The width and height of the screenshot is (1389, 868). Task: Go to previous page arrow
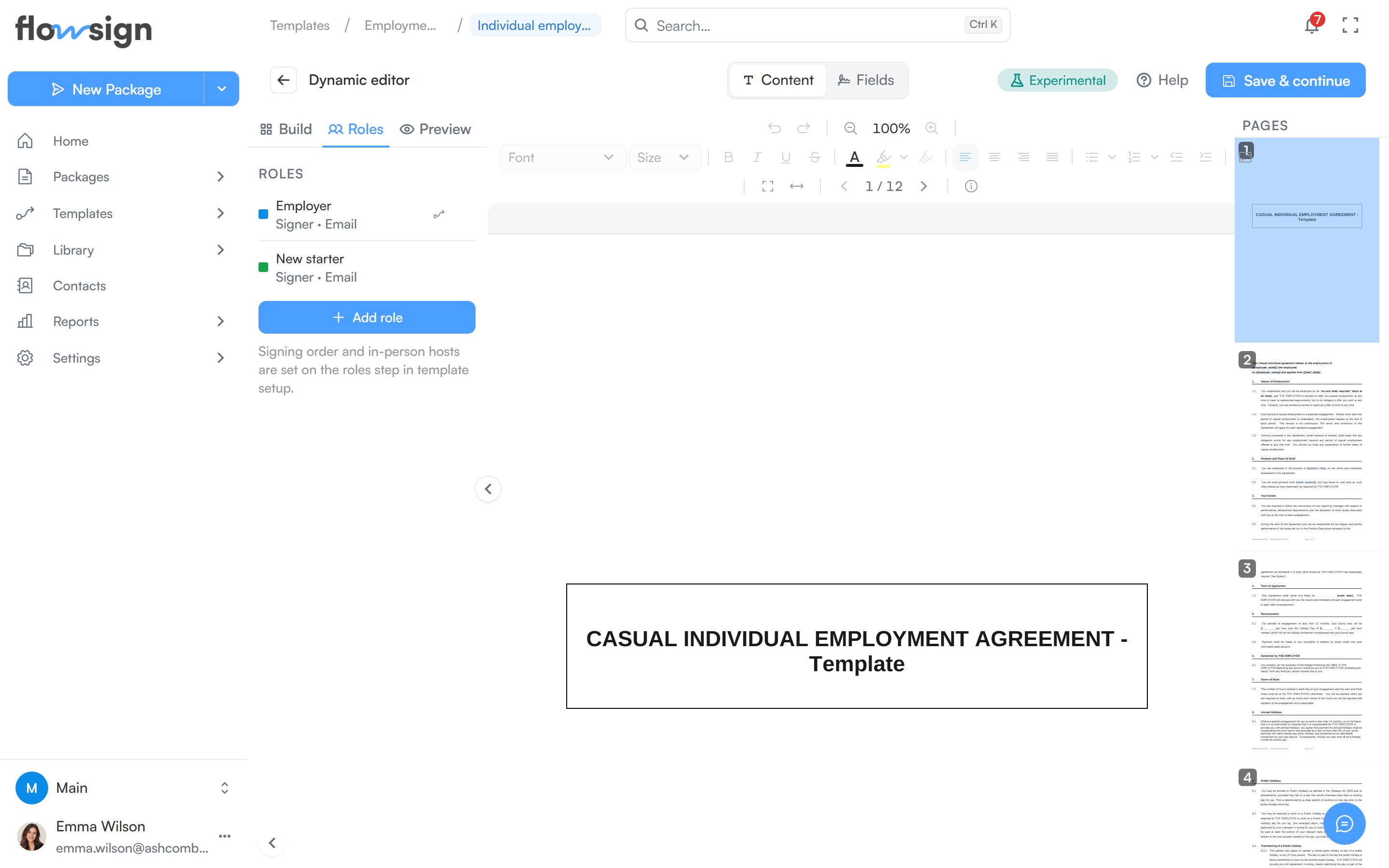coord(844,186)
